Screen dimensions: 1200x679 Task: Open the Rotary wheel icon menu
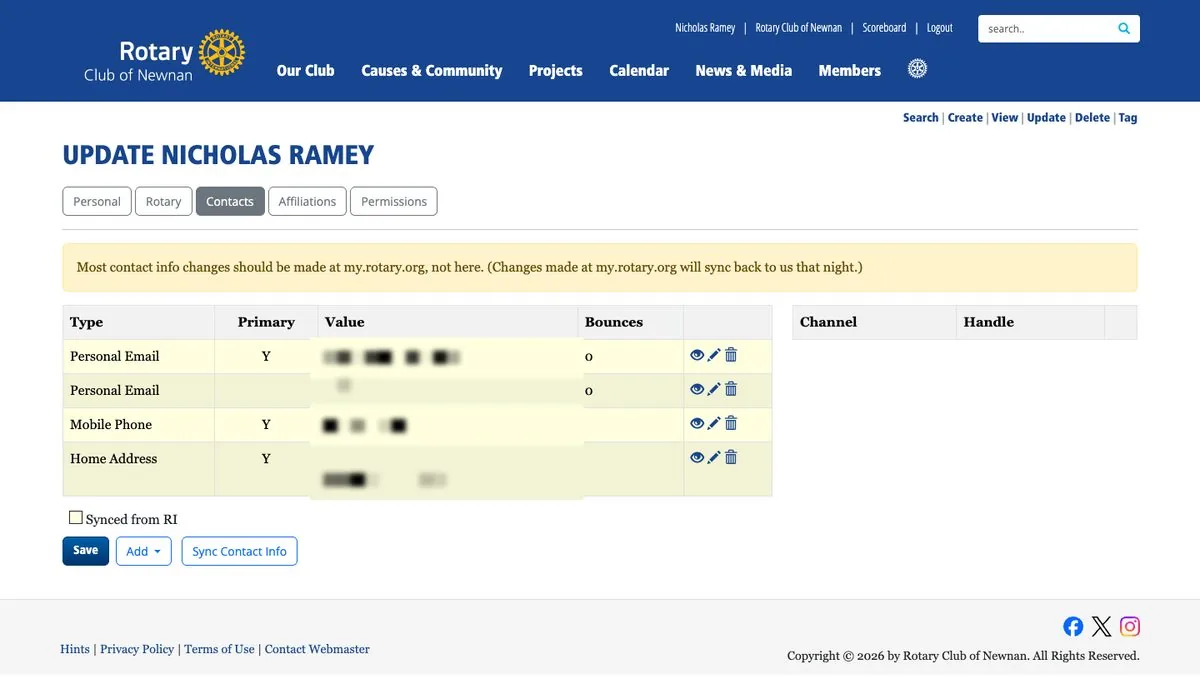(x=917, y=69)
